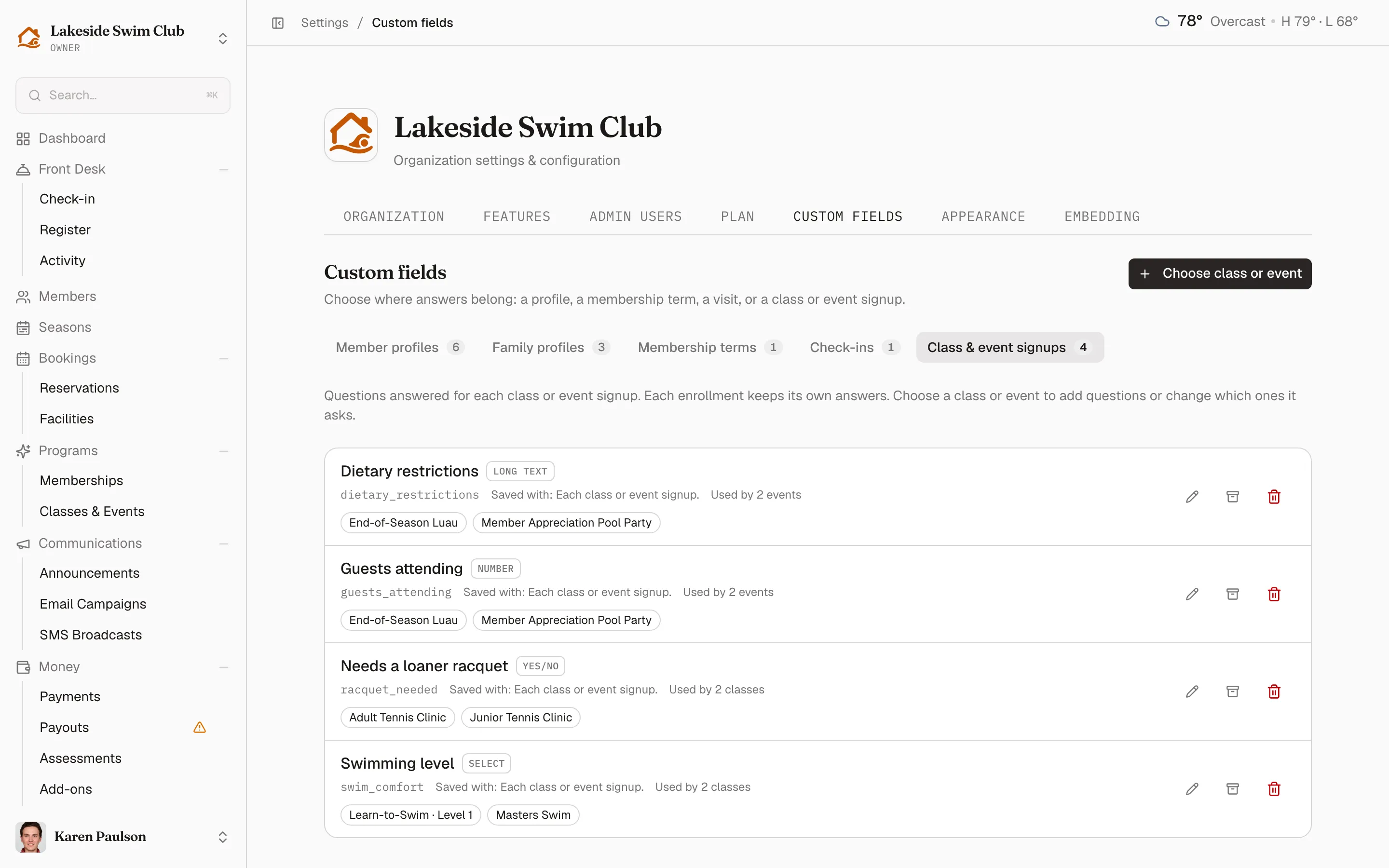Image resolution: width=1389 pixels, height=868 pixels.
Task: Click the weather cloud icon
Action: (1162, 22)
